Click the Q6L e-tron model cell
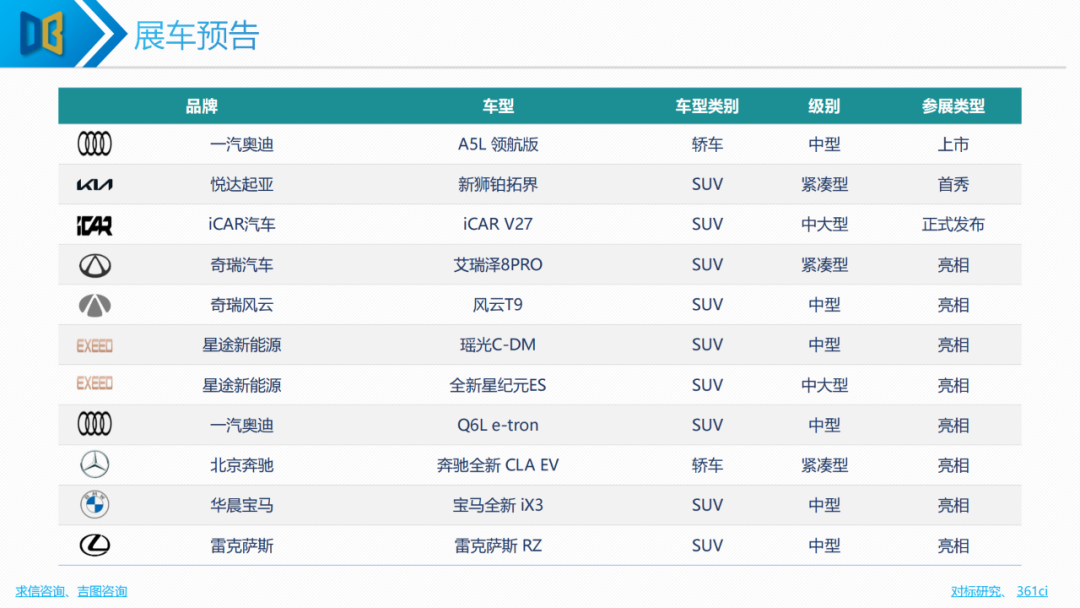Screen dimensions: 1080x608 (x=498, y=426)
